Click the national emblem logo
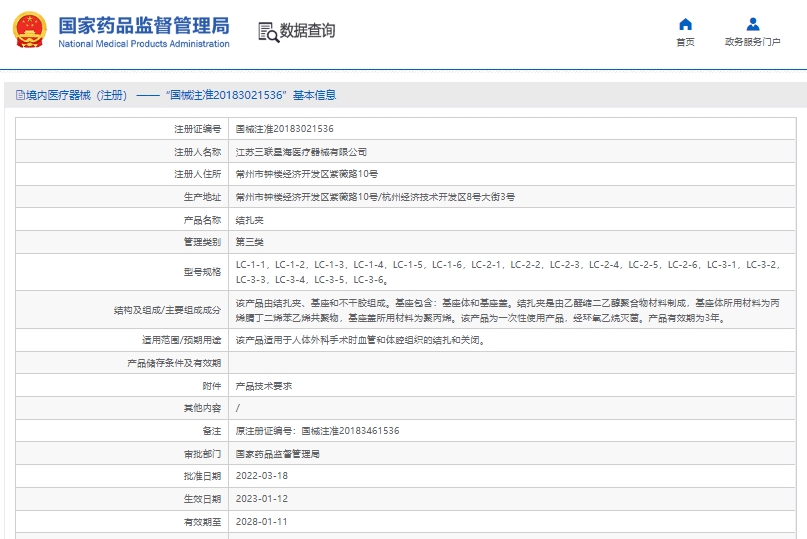807x539 pixels. (x=28, y=30)
